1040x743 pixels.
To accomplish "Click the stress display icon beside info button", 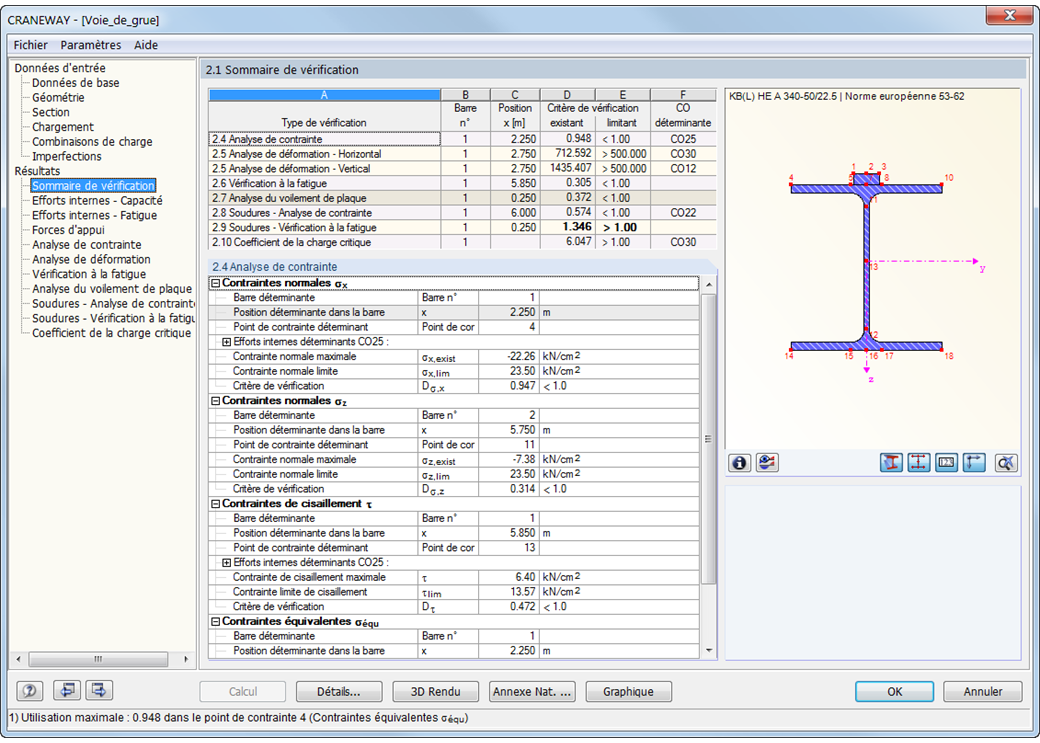I will pos(767,463).
